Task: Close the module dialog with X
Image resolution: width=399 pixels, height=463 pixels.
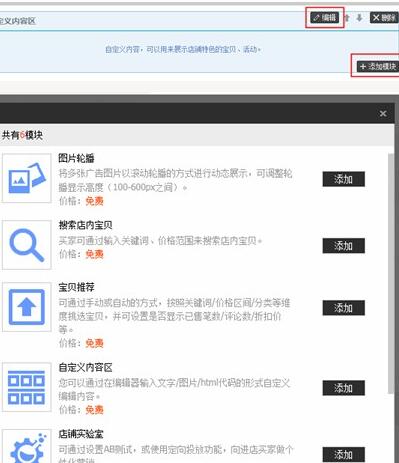Action: point(383,114)
